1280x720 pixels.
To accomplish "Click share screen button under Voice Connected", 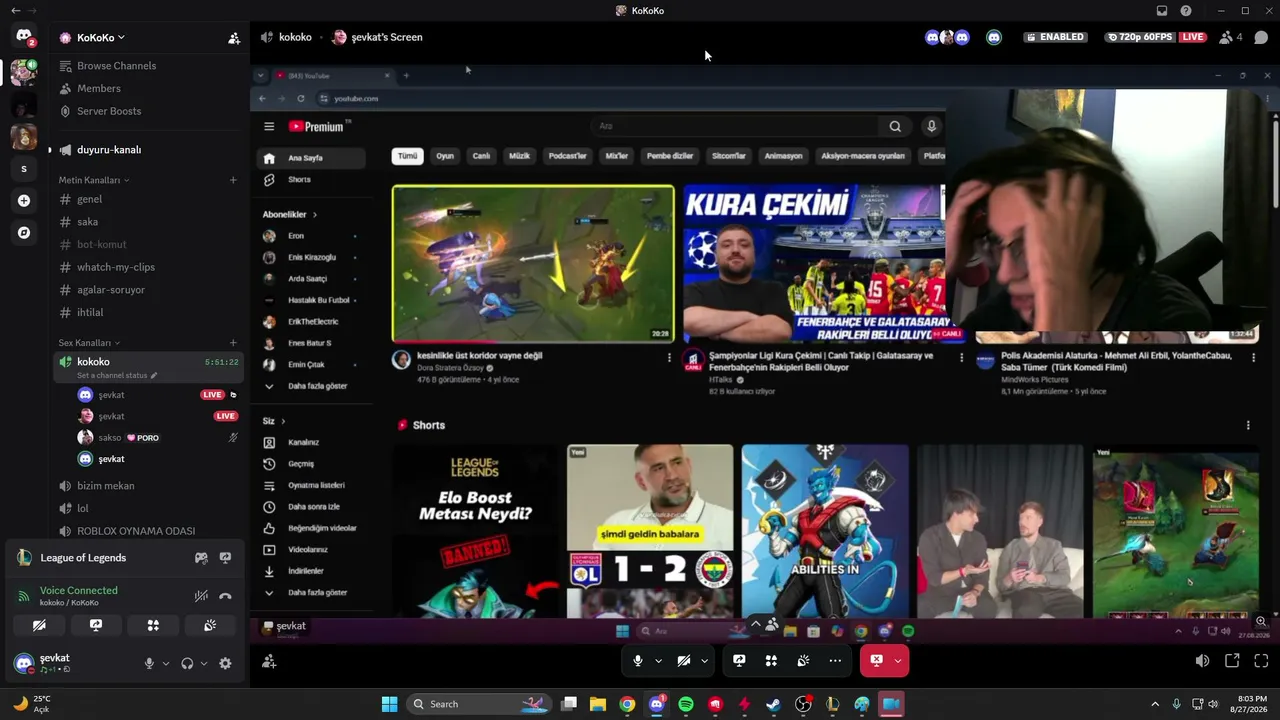I will [x=96, y=625].
